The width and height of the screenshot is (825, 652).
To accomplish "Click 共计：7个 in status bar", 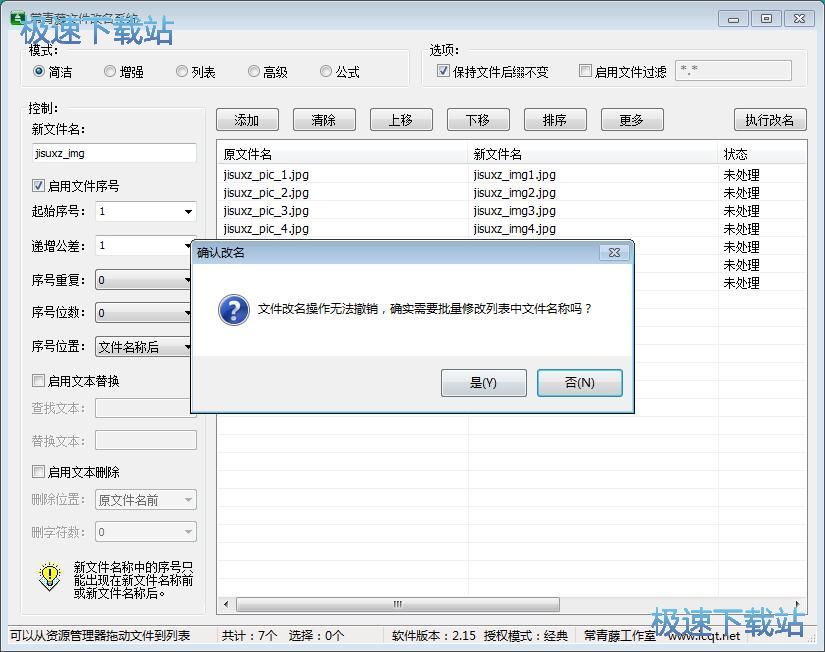I will click(x=249, y=636).
